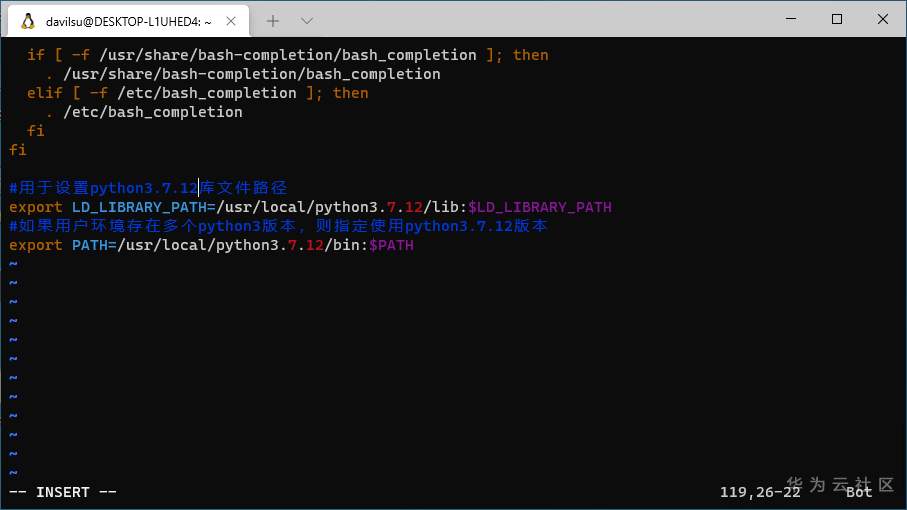The height and width of the screenshot is (510, 907).
Task: Close the terminal window
Action: pos(883,19)
